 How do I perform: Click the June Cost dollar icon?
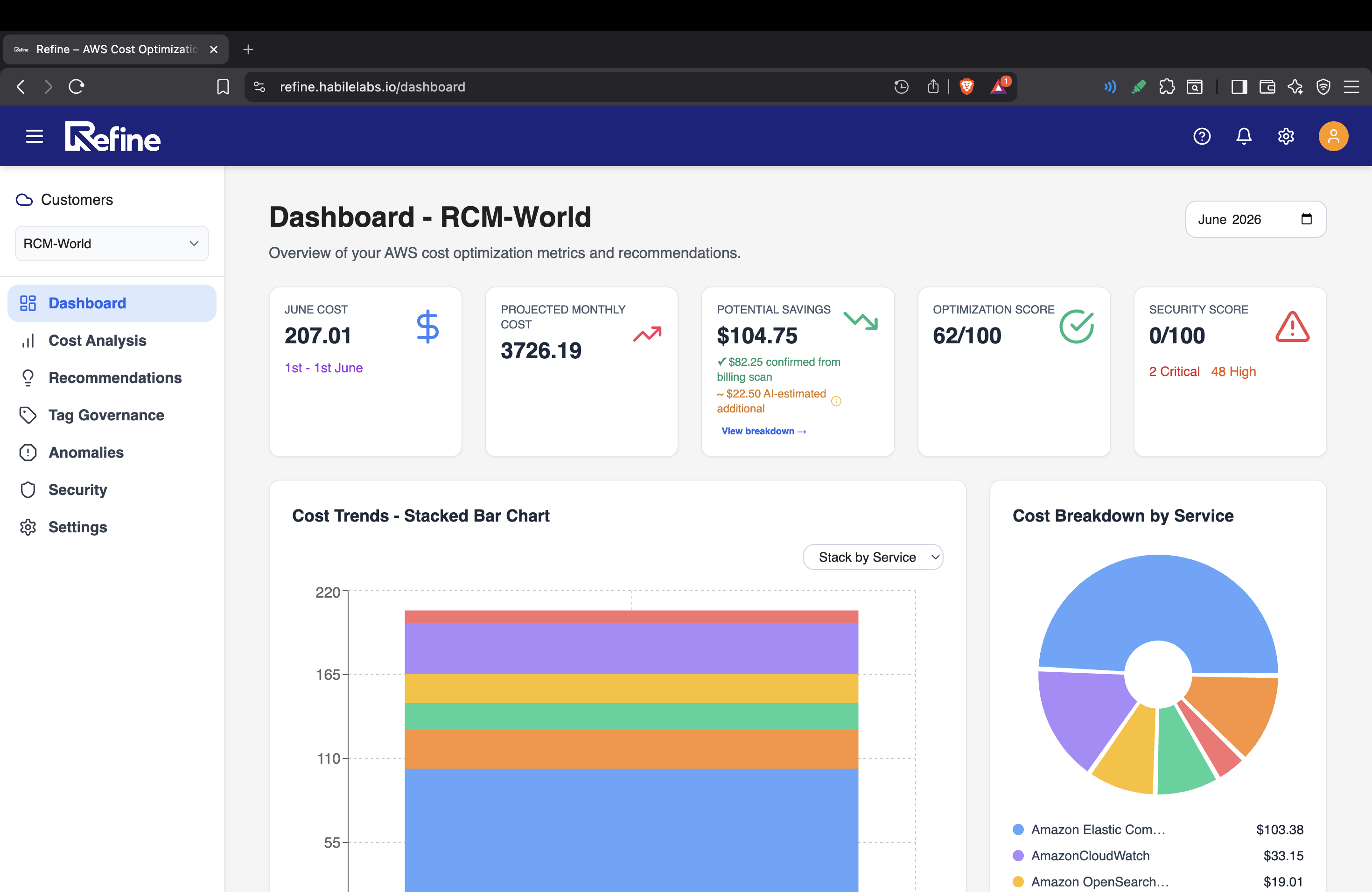coord(428,327)
